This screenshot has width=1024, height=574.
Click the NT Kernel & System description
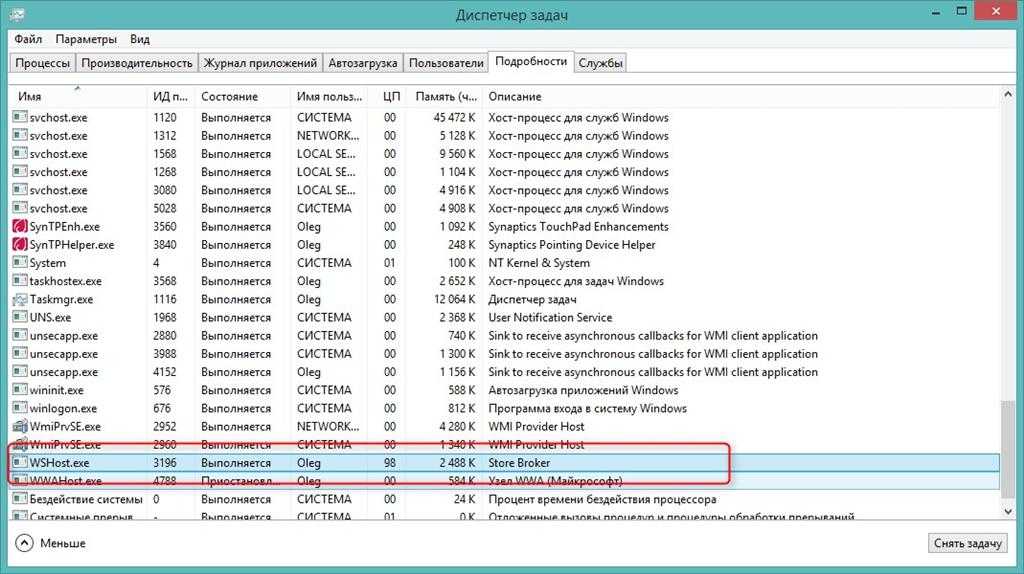click(539, 263)
